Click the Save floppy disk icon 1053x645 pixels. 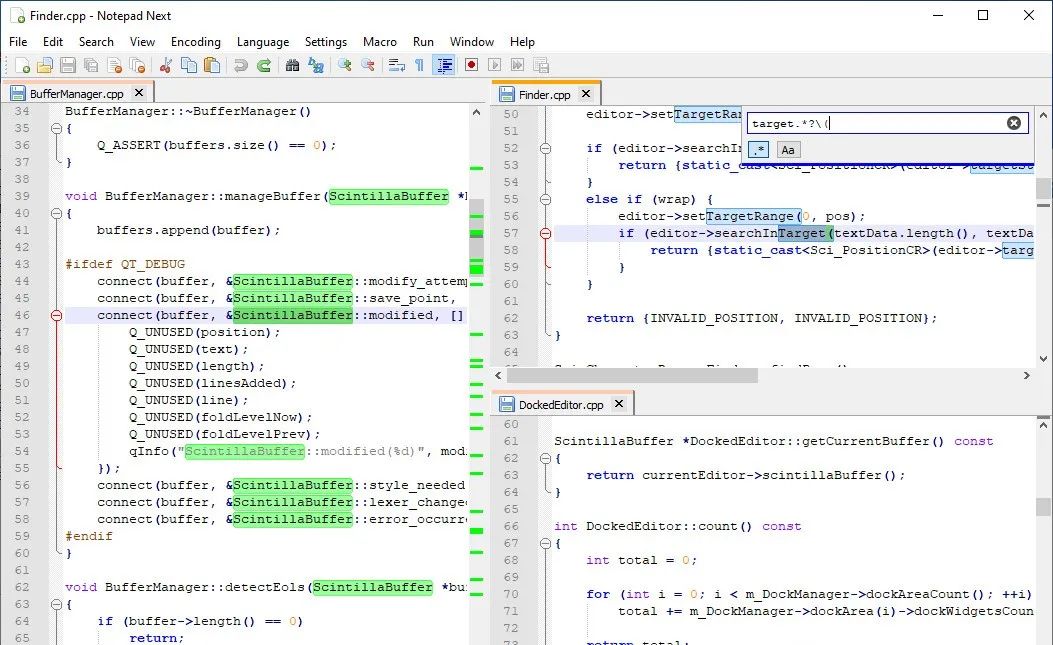[x=68, y=65]
